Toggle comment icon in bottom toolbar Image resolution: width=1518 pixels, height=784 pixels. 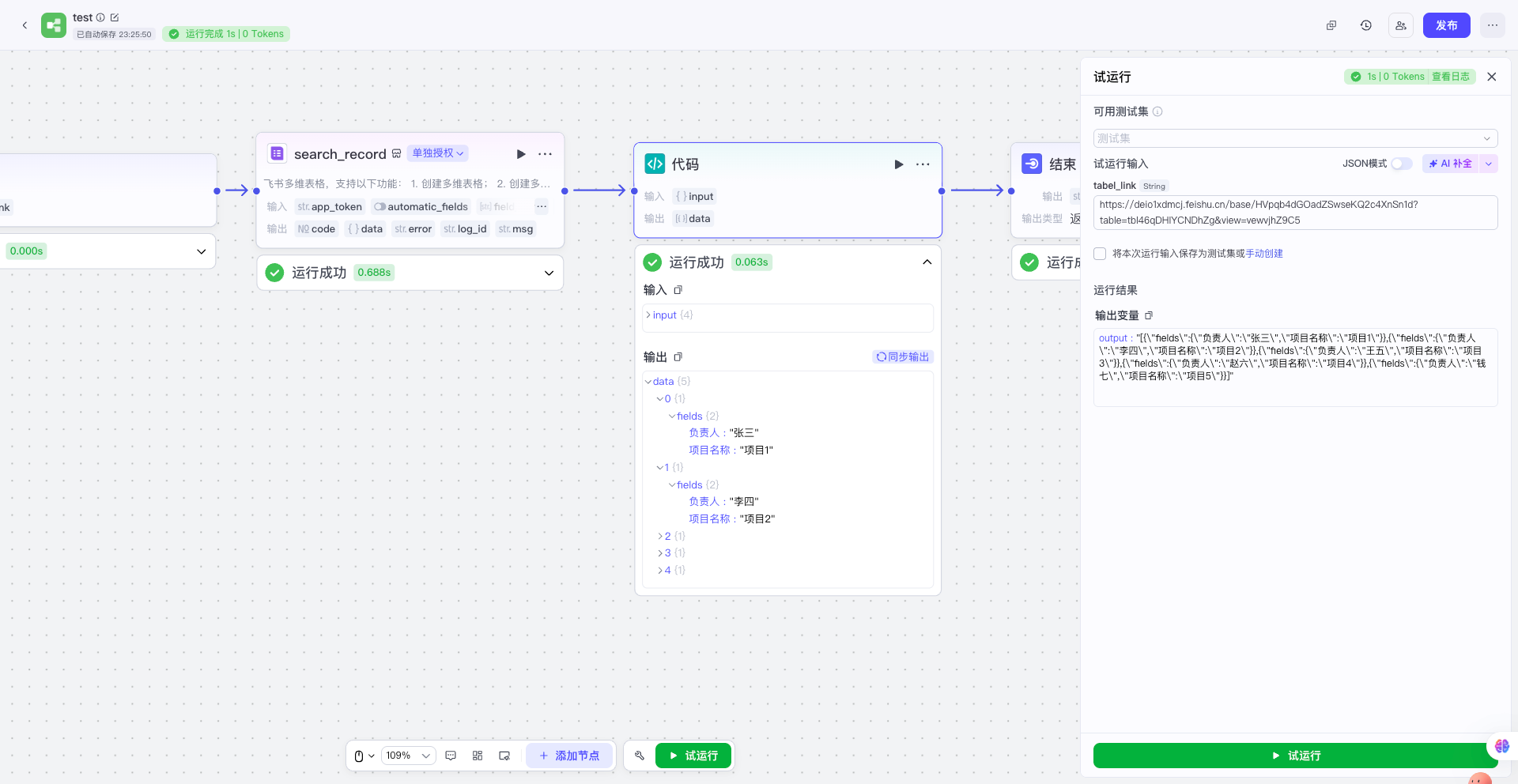[x=451, y=756]
